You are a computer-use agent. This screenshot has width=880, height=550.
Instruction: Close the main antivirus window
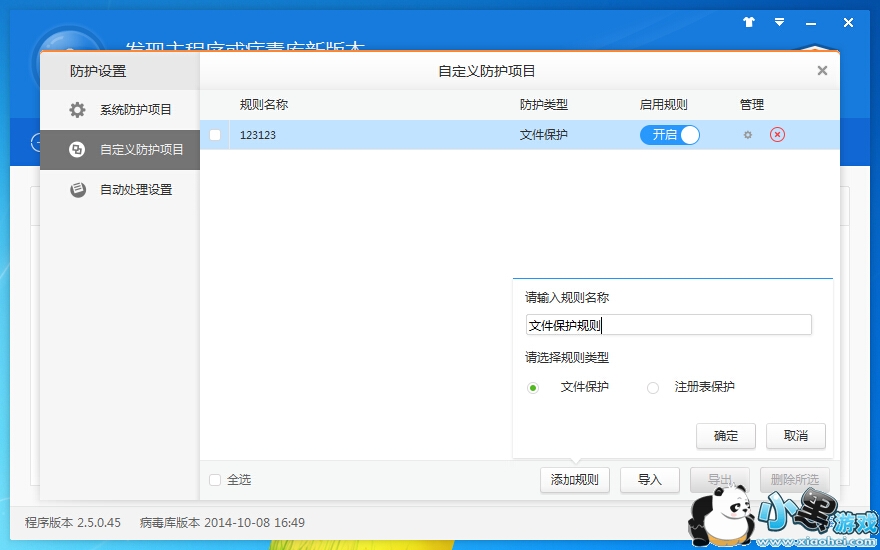pos(848,23)
